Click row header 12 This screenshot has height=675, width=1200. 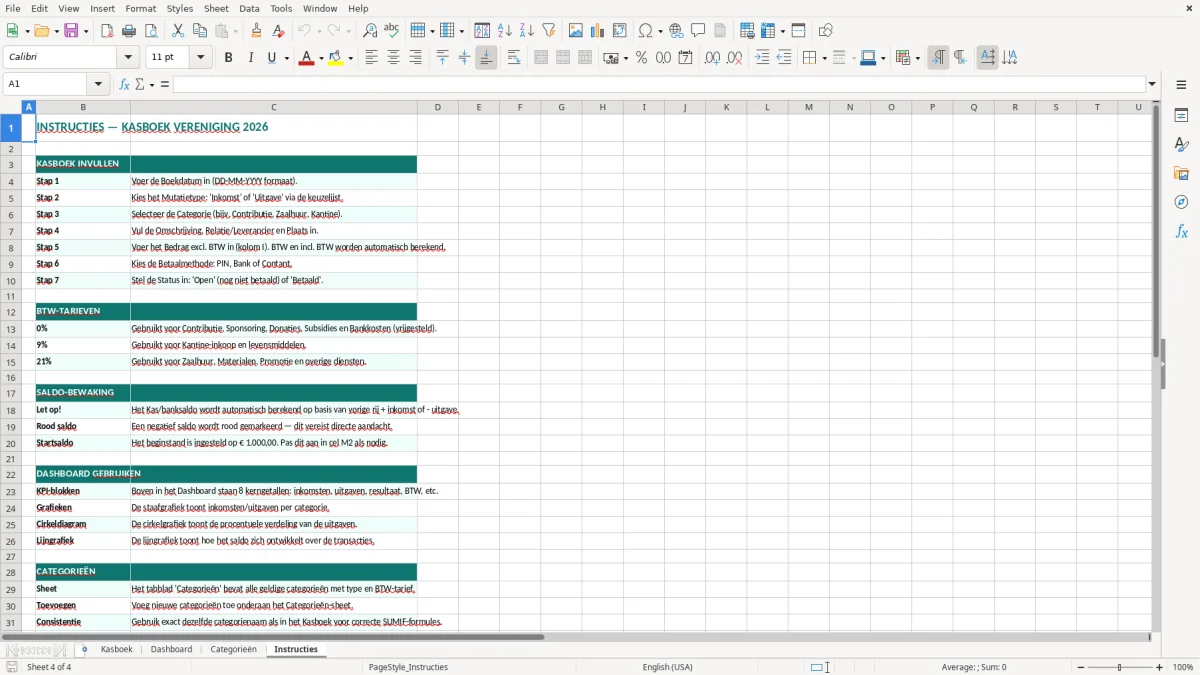[11, 312]
